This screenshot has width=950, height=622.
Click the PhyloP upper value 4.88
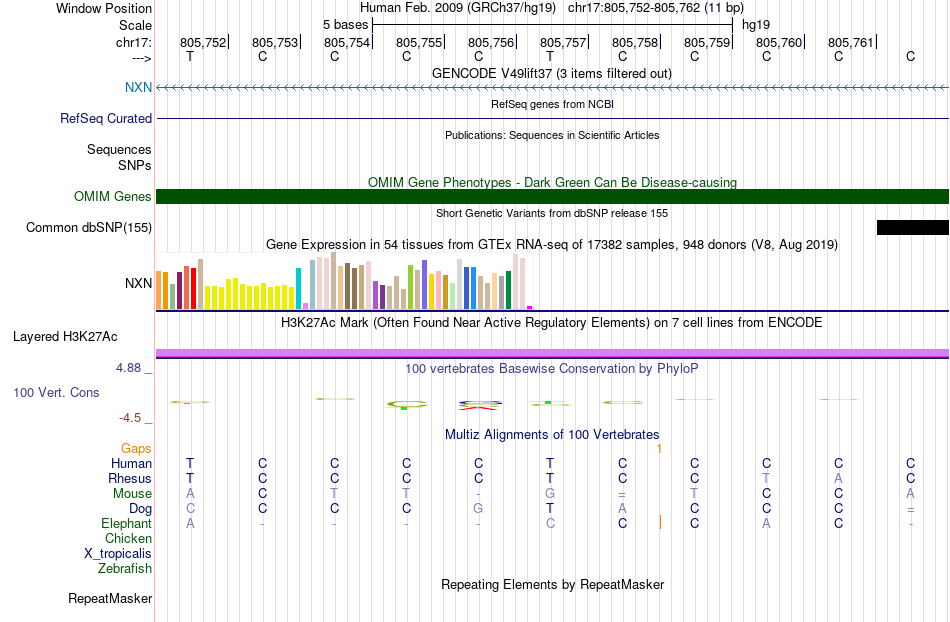tap(128, 368)
